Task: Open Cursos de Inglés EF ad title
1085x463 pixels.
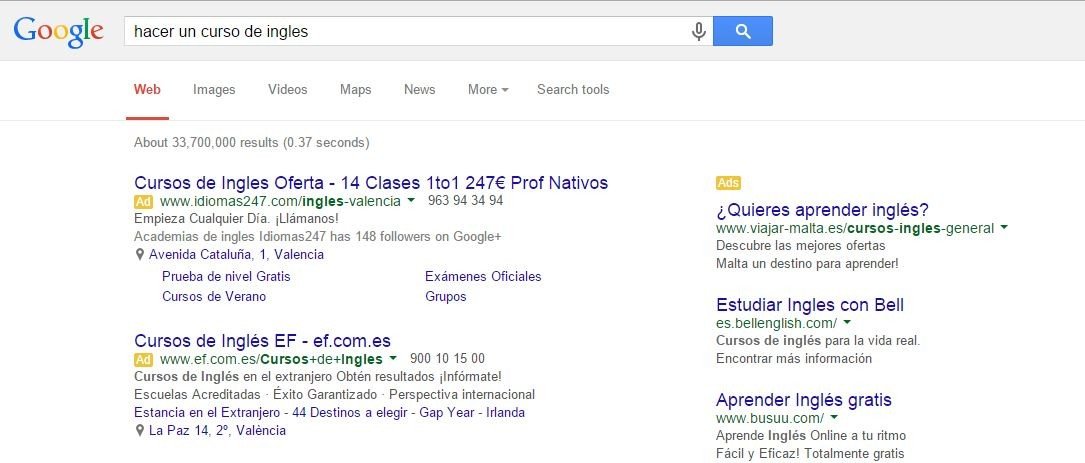Action: point(262,341)
